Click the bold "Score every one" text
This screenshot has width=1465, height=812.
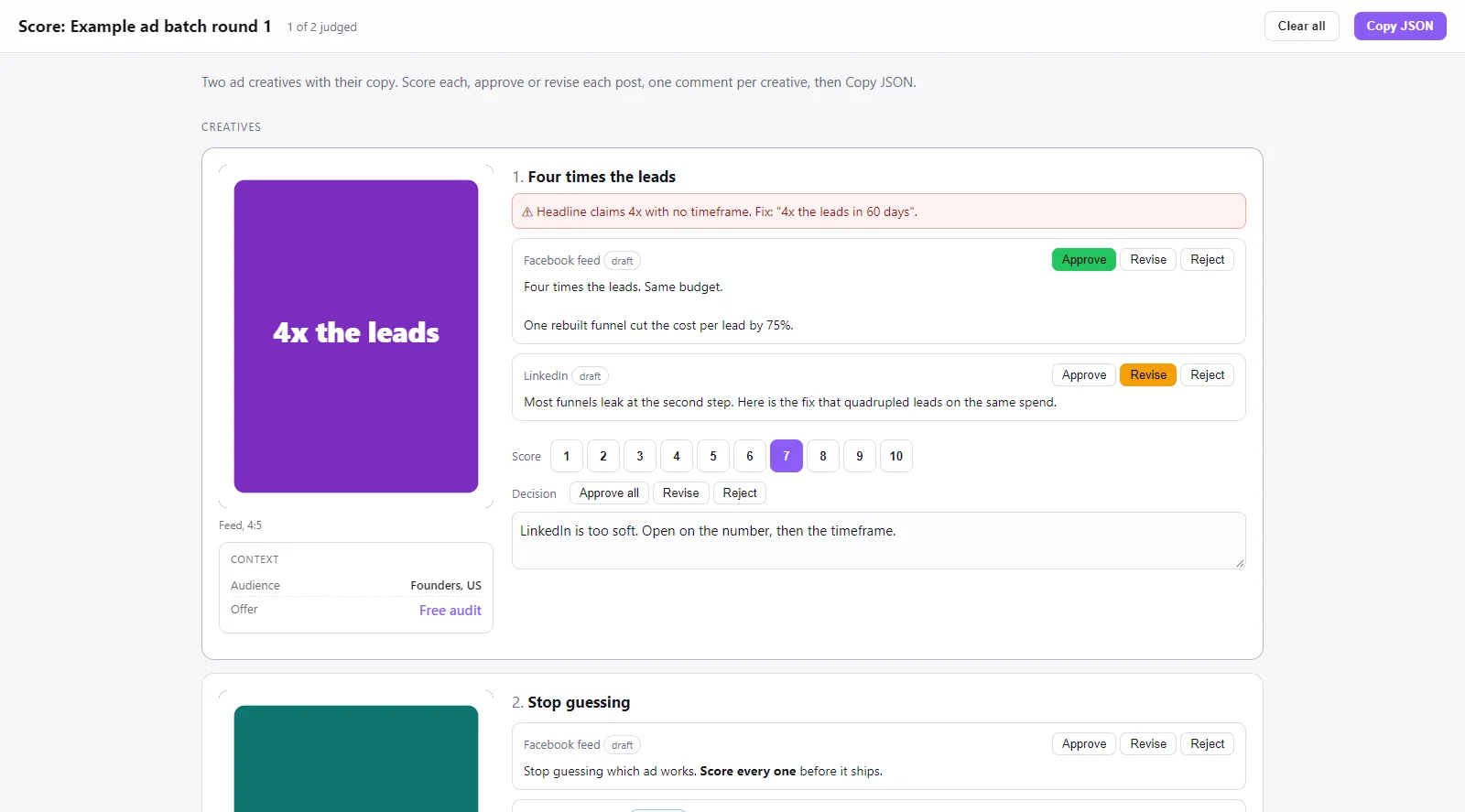(x=748, y=772)
